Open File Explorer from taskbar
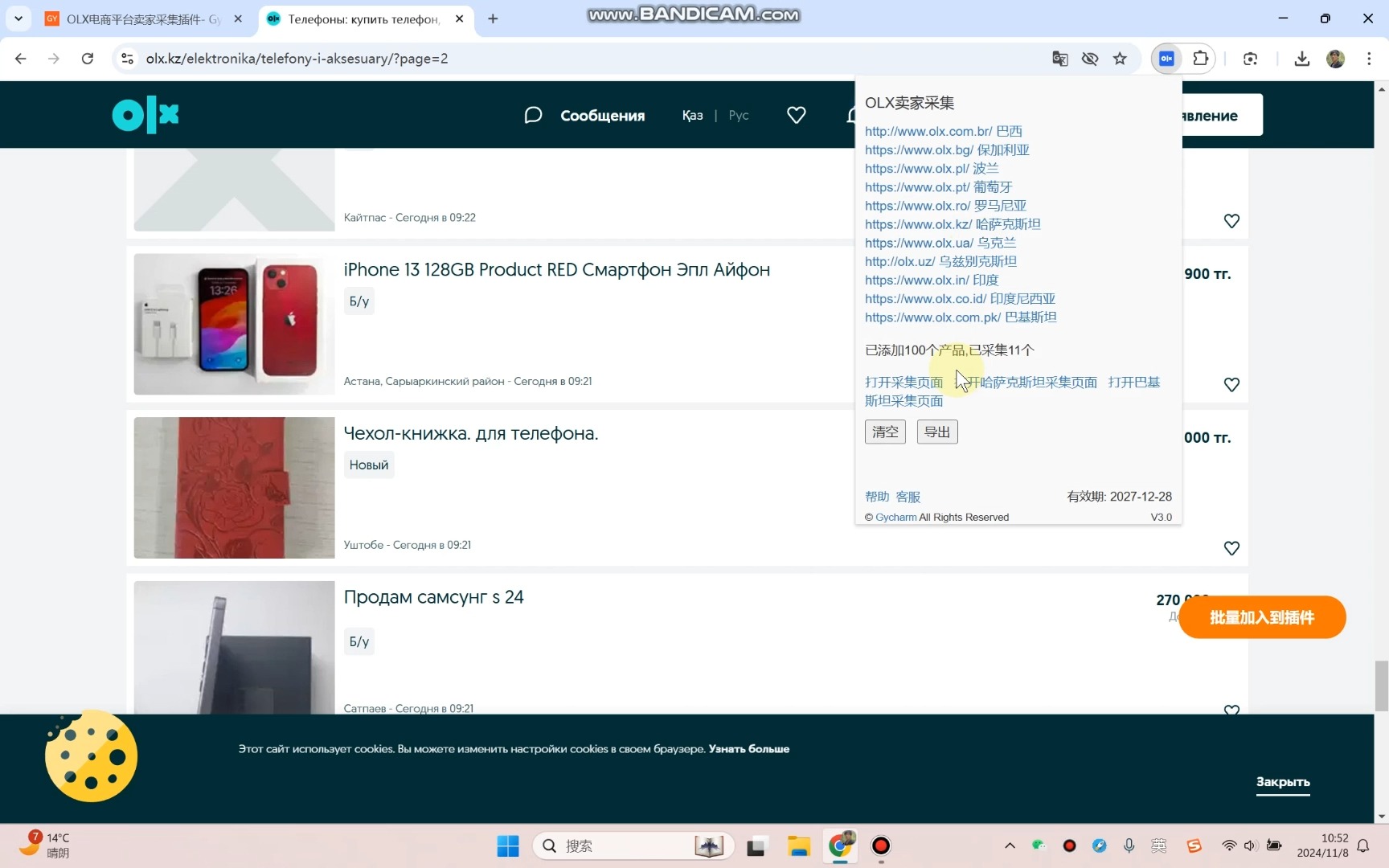Screen dimensions: 1389x868 click(x=798, y=845)
